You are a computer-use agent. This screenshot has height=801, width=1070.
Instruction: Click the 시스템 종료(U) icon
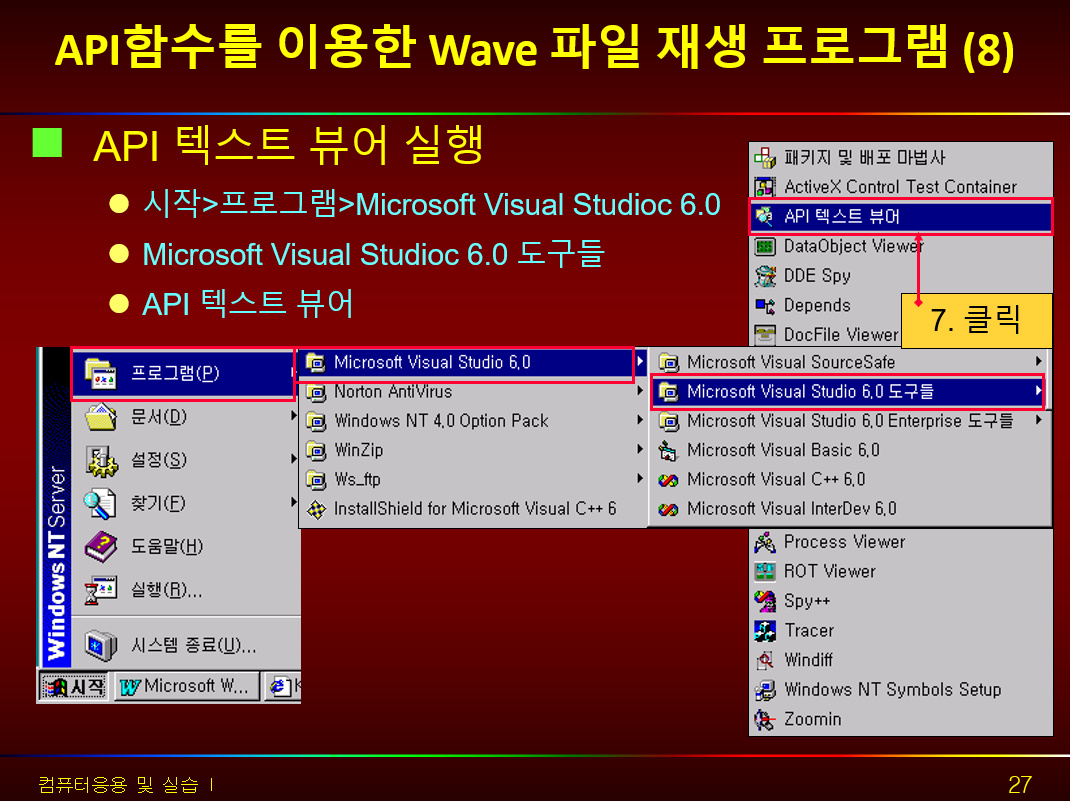101,645
